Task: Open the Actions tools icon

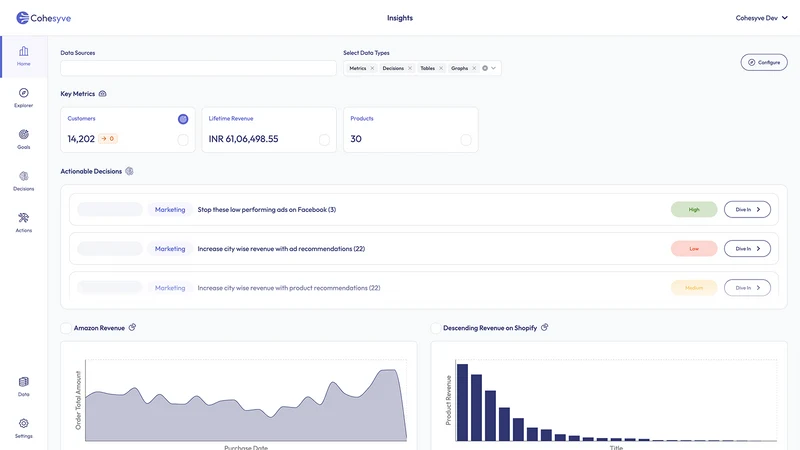Action: 23,218
